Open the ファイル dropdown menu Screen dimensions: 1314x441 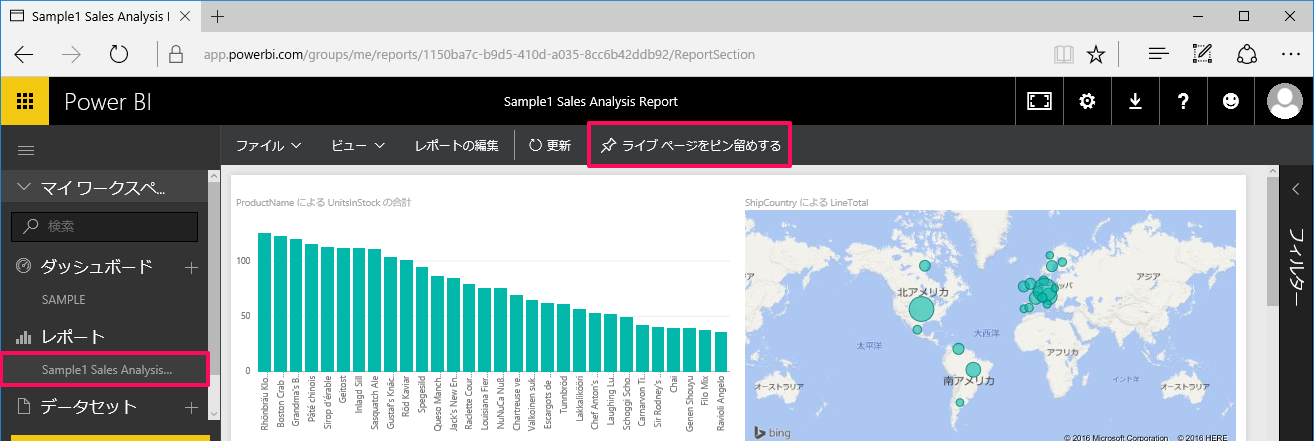[x=268, y=146]
